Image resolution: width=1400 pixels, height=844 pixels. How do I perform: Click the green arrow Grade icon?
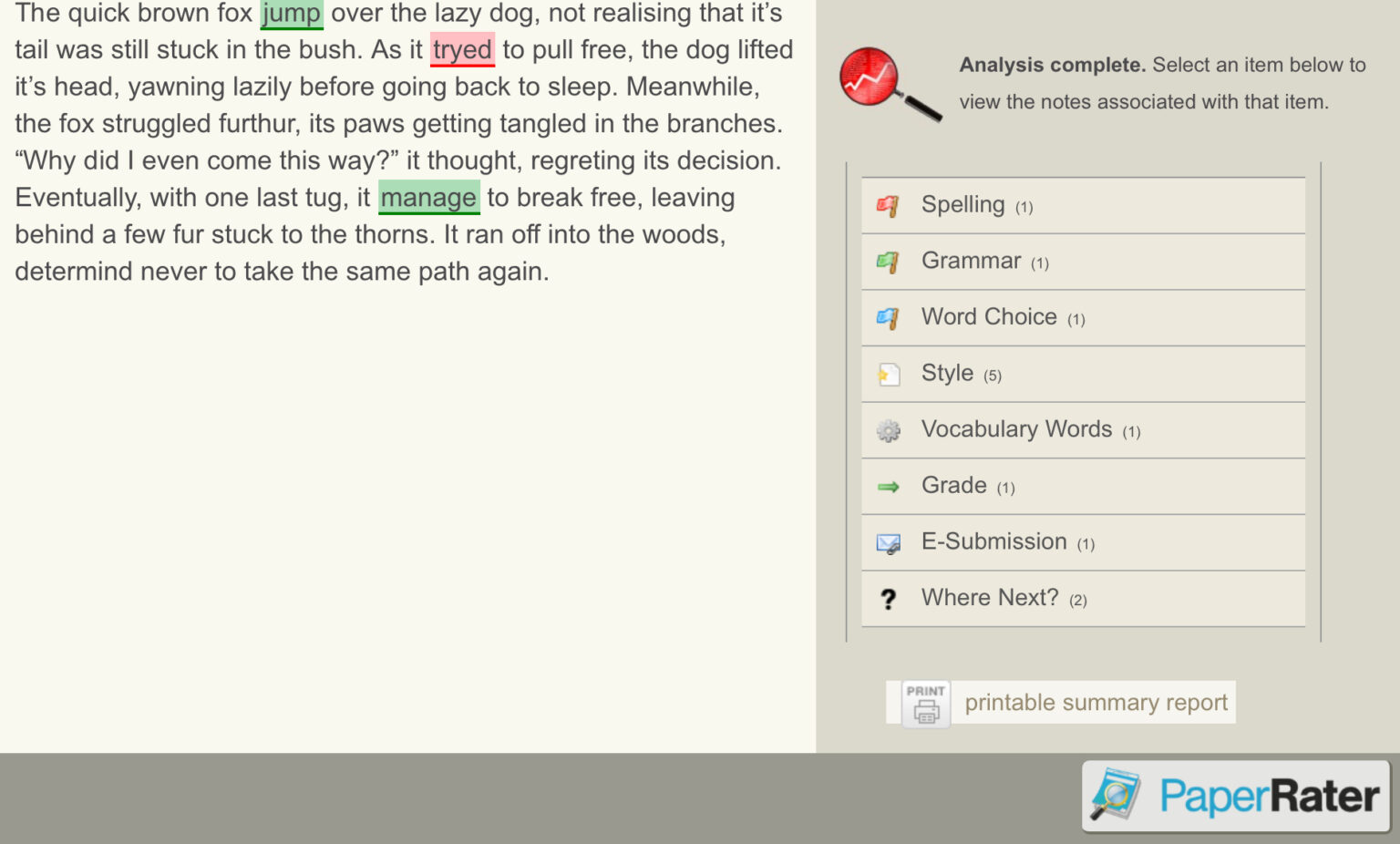(888, 486)
